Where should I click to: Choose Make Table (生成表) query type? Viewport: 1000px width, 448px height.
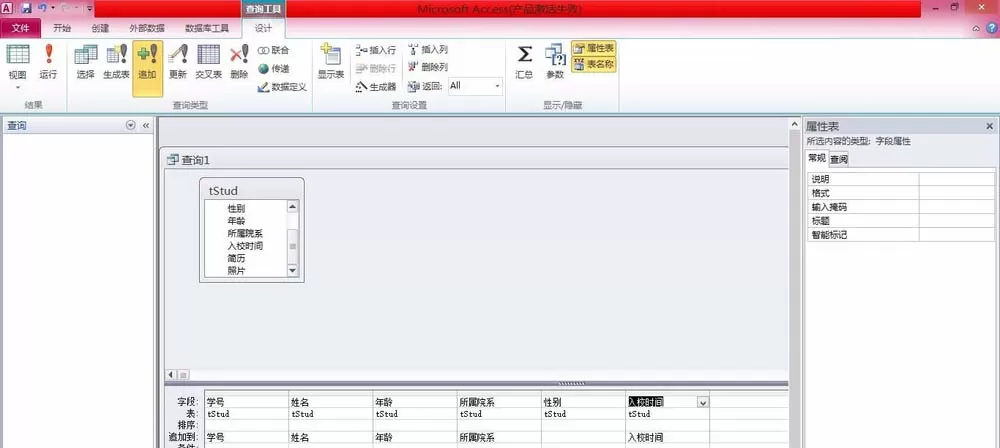pos(117,62)
